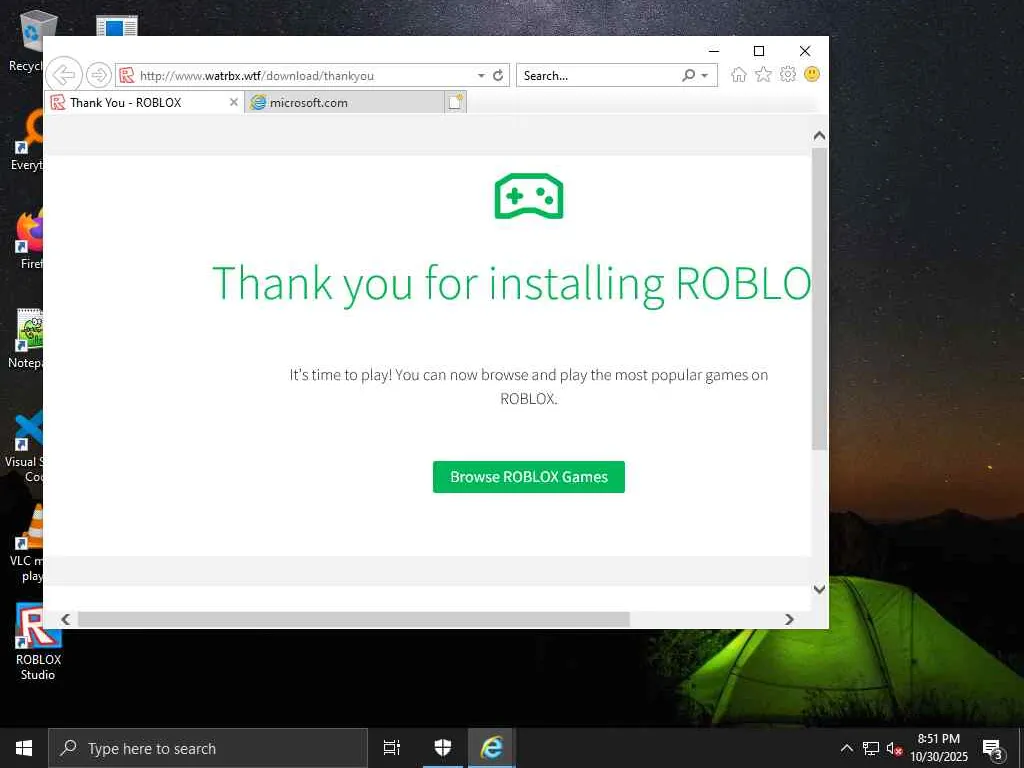1024x768 pixels.
Task: Click the vertical scrollbar up arrow
Action: click(819, 135)
